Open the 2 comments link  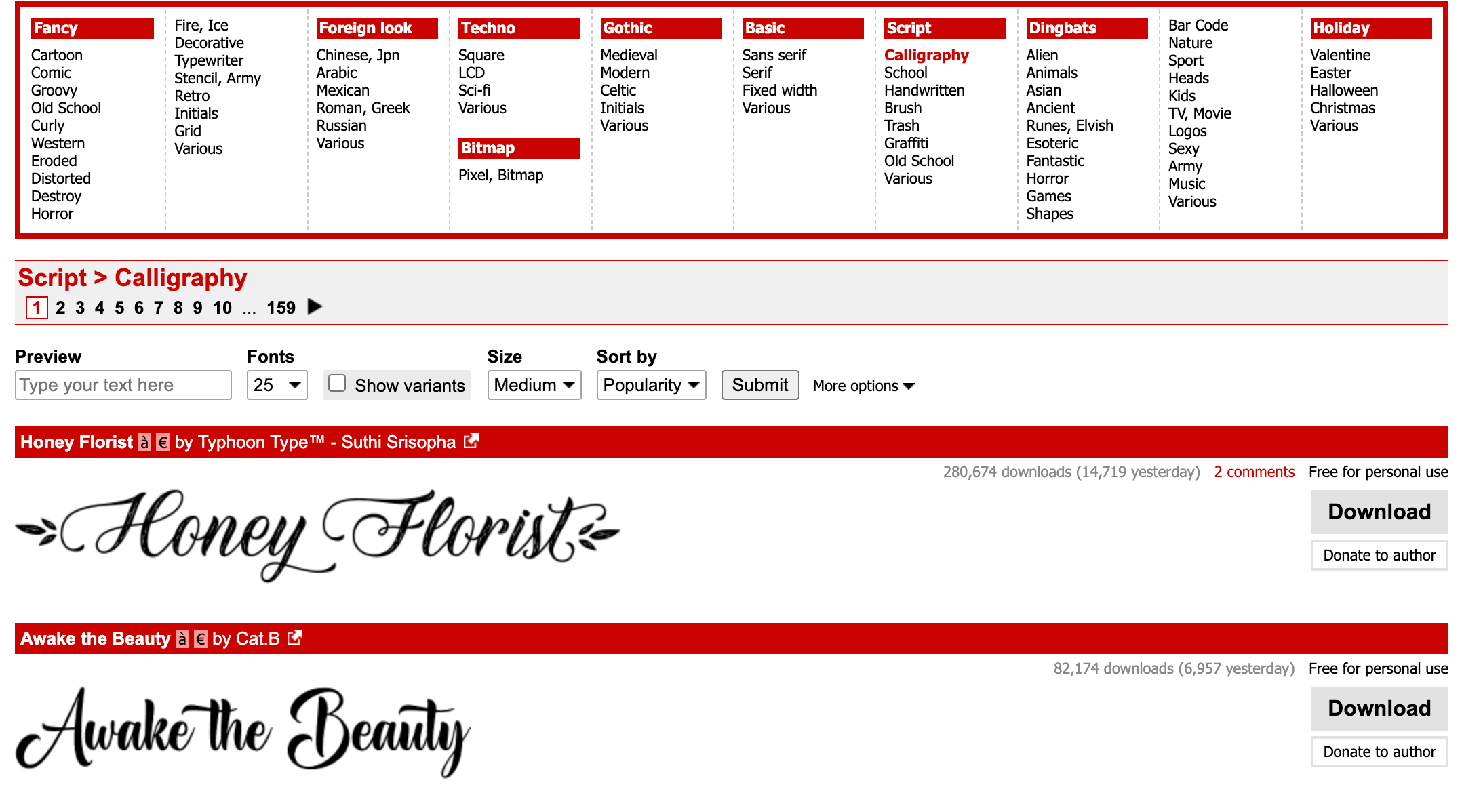point(1254,472)
